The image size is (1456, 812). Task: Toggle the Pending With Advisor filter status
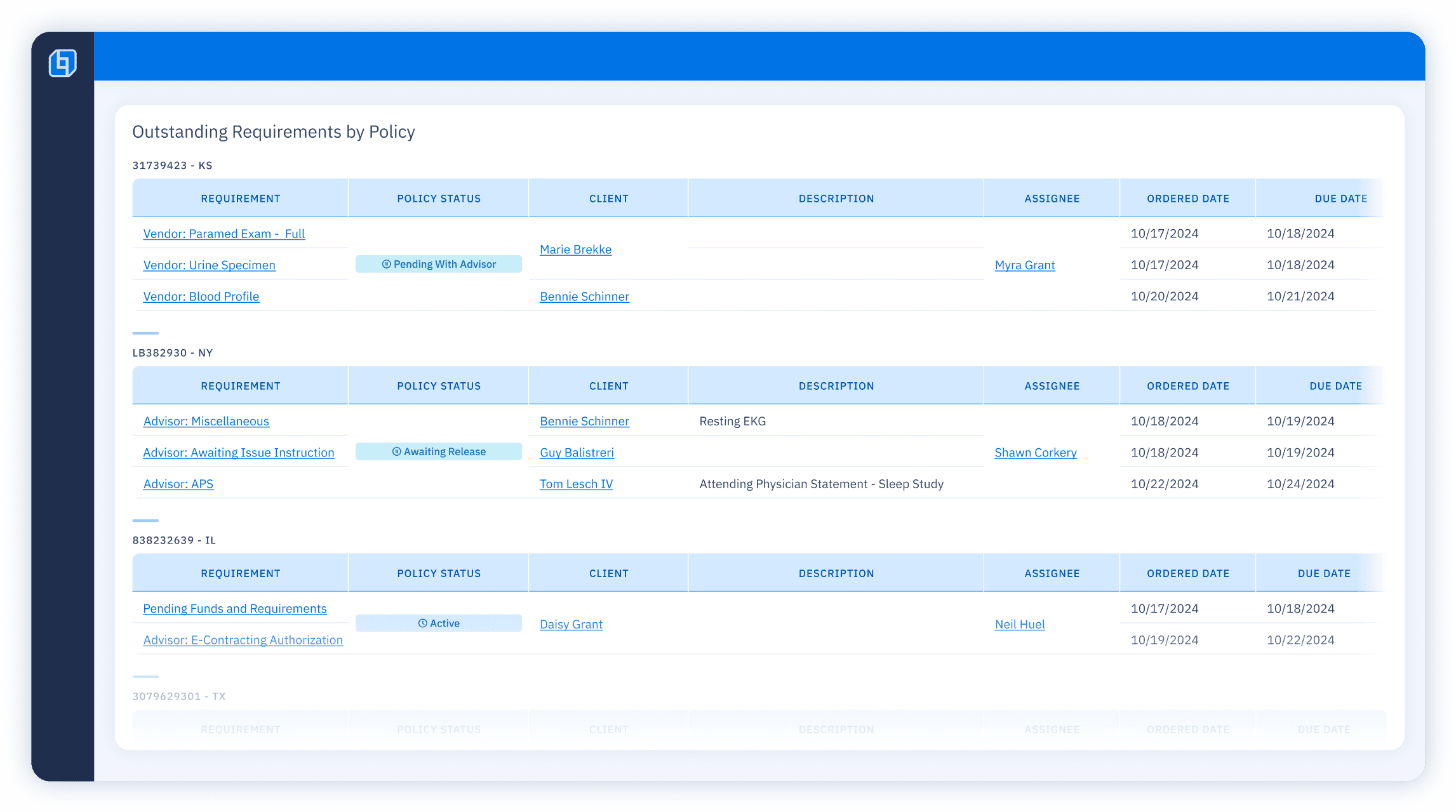pyautogui.click(x=439, y=263)
